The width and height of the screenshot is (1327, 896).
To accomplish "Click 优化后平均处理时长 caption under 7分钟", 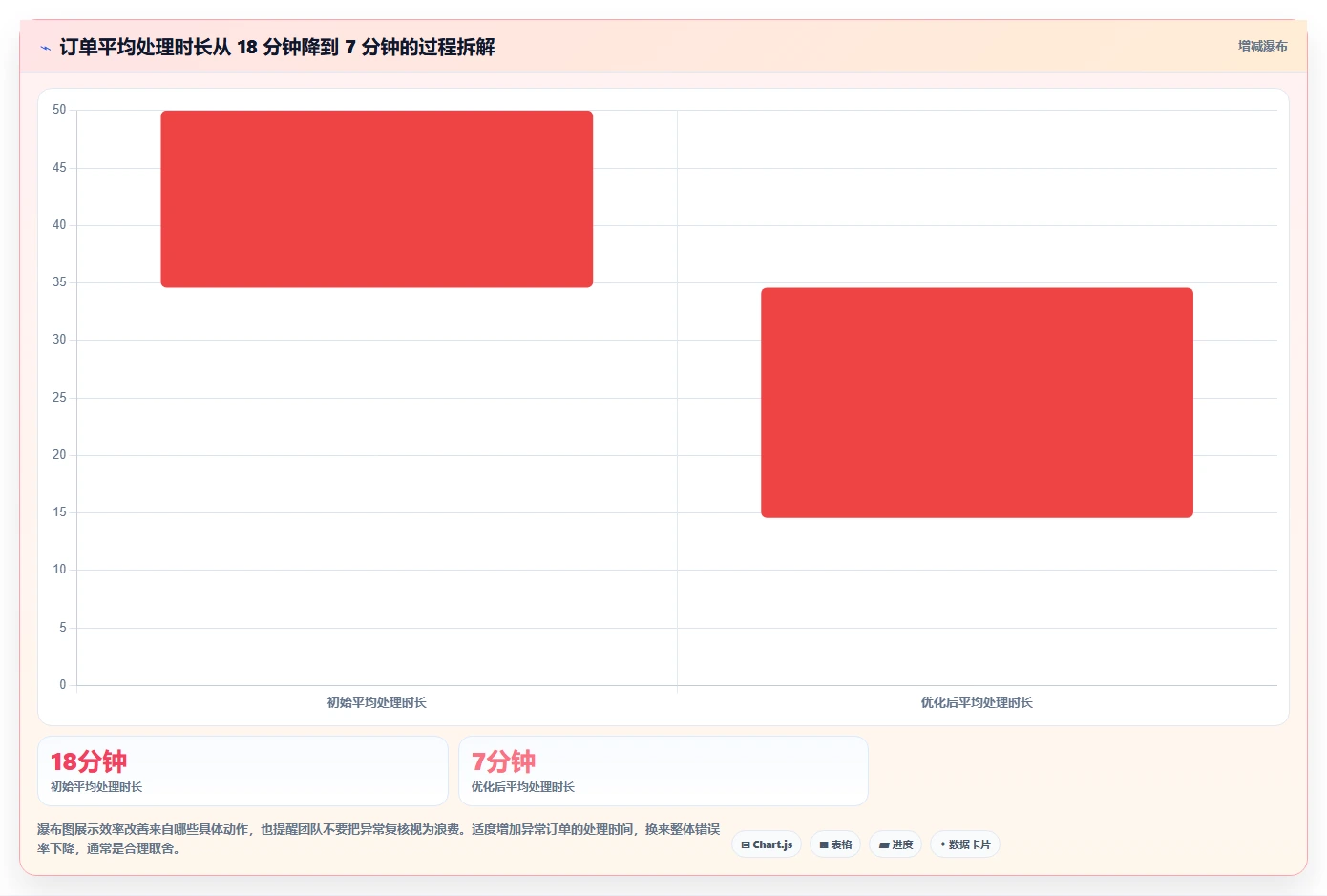I will (523, 787).
